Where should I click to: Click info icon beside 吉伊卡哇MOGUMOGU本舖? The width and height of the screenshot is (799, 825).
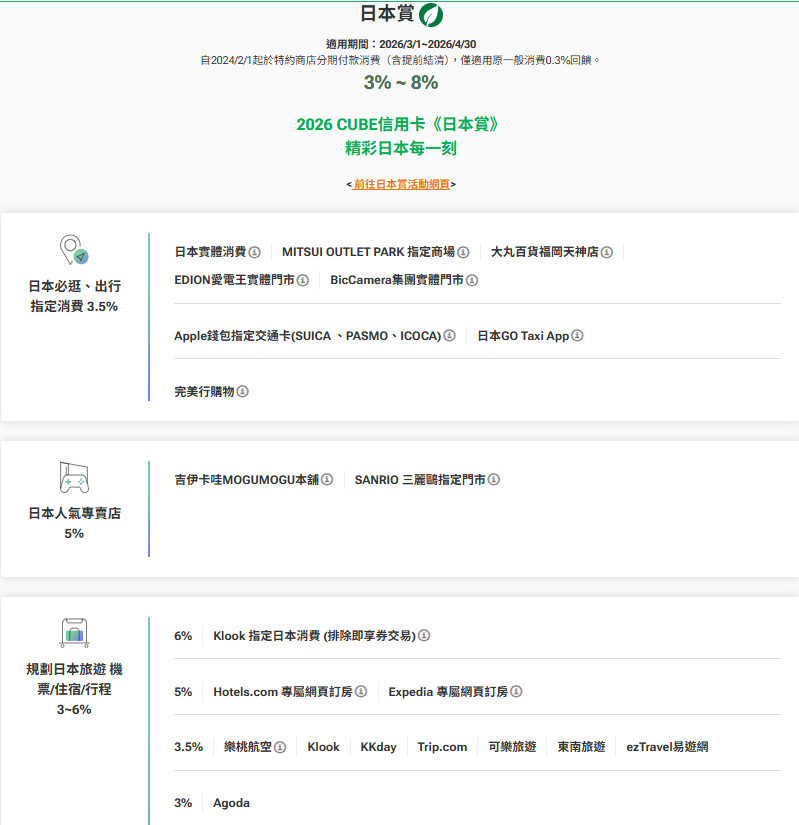coord(327,480)
